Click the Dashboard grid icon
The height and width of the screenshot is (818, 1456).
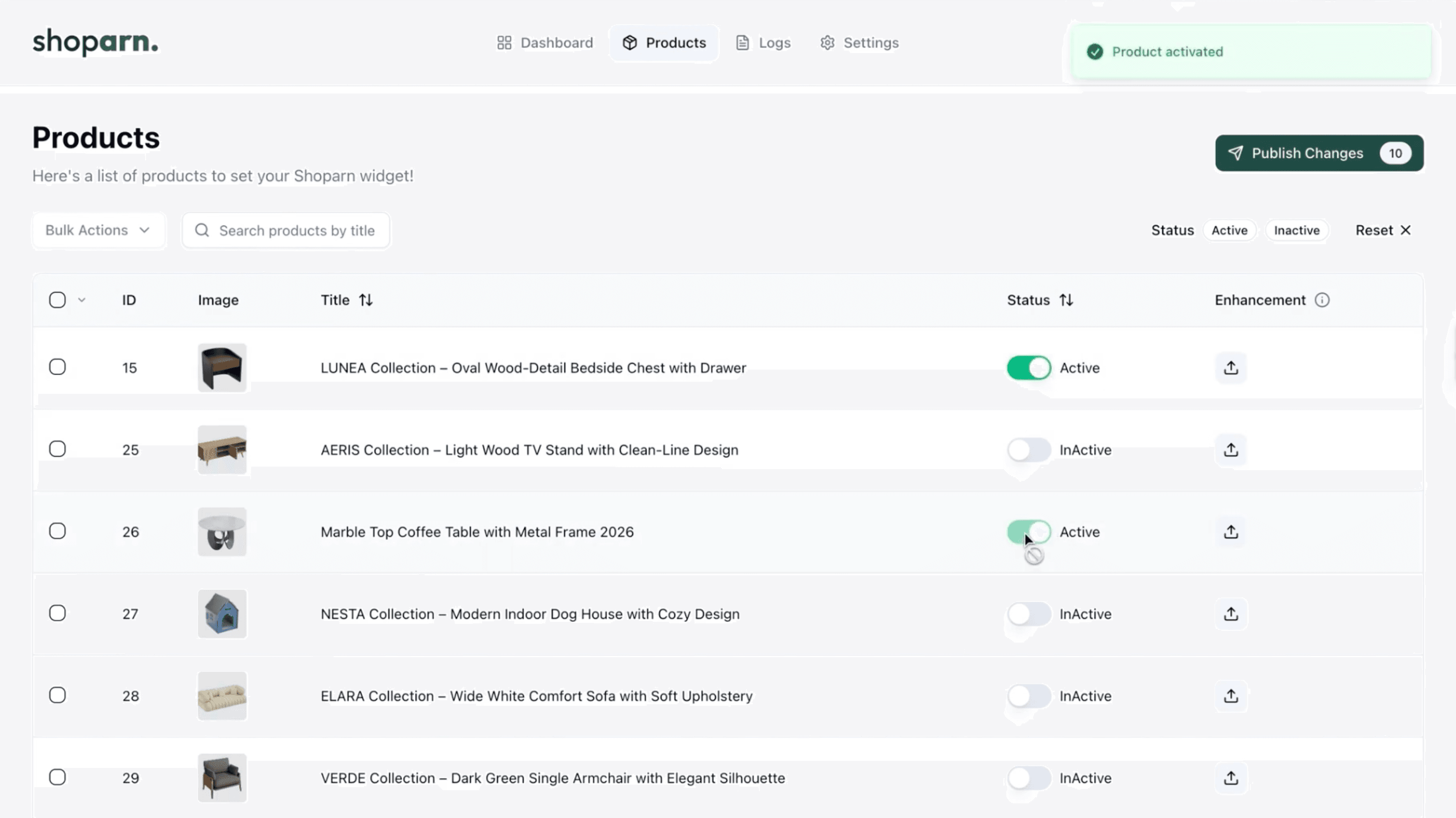tap(504, 42)
